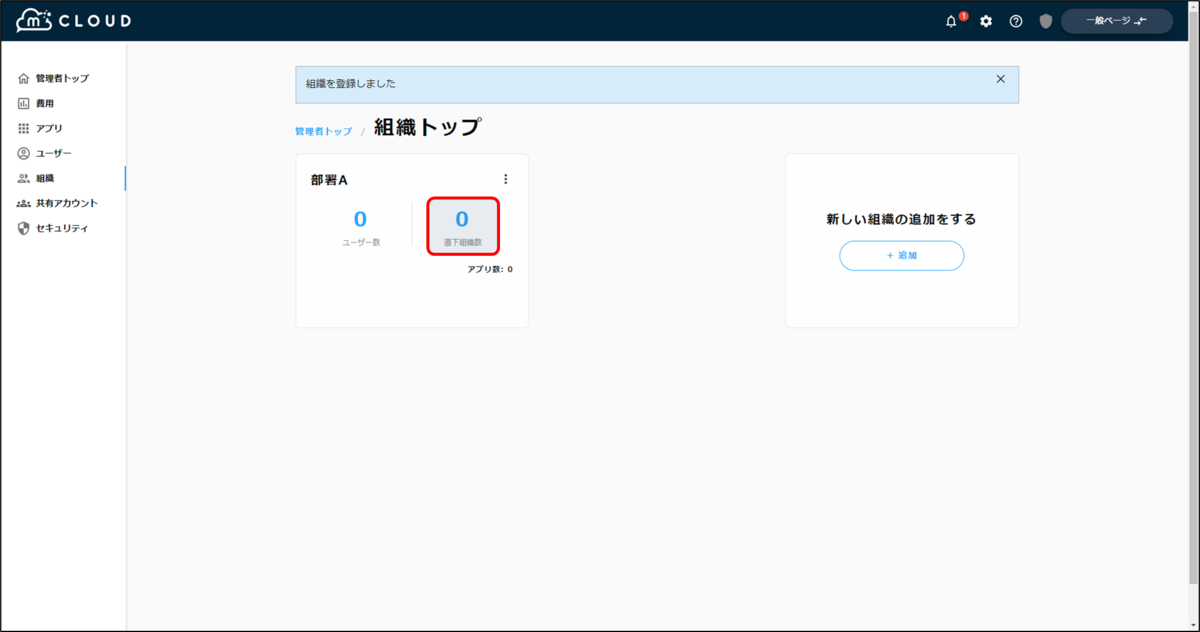Viewport: 1200px width, 632px height.
Task: Dismiss the 組織を登録しました notification banner
Action: point(999,78)
